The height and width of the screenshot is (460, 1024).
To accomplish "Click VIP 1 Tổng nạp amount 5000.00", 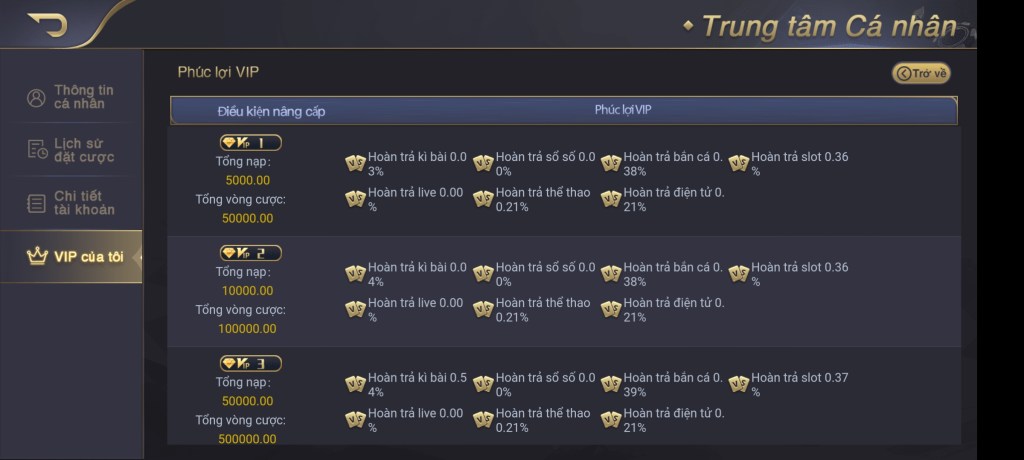I will [248, 181].
